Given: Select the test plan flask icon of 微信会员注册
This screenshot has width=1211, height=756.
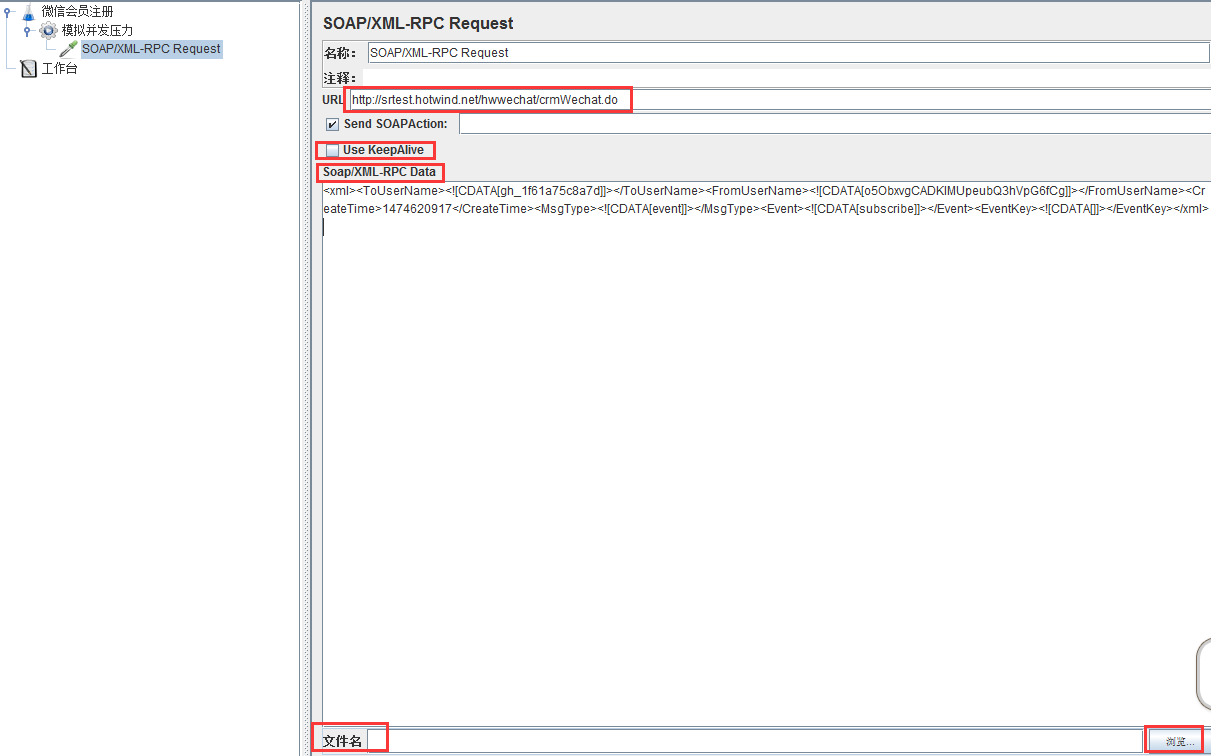Looking at the screenshot, I should click(29, 11).
